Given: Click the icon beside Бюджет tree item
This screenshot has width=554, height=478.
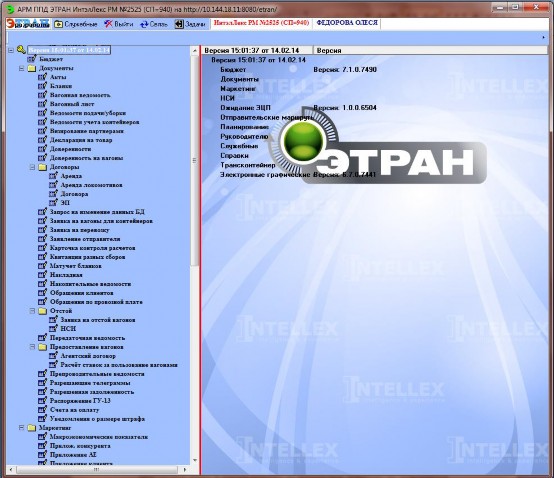Looking at the screenshot, I should coord(31,59).
